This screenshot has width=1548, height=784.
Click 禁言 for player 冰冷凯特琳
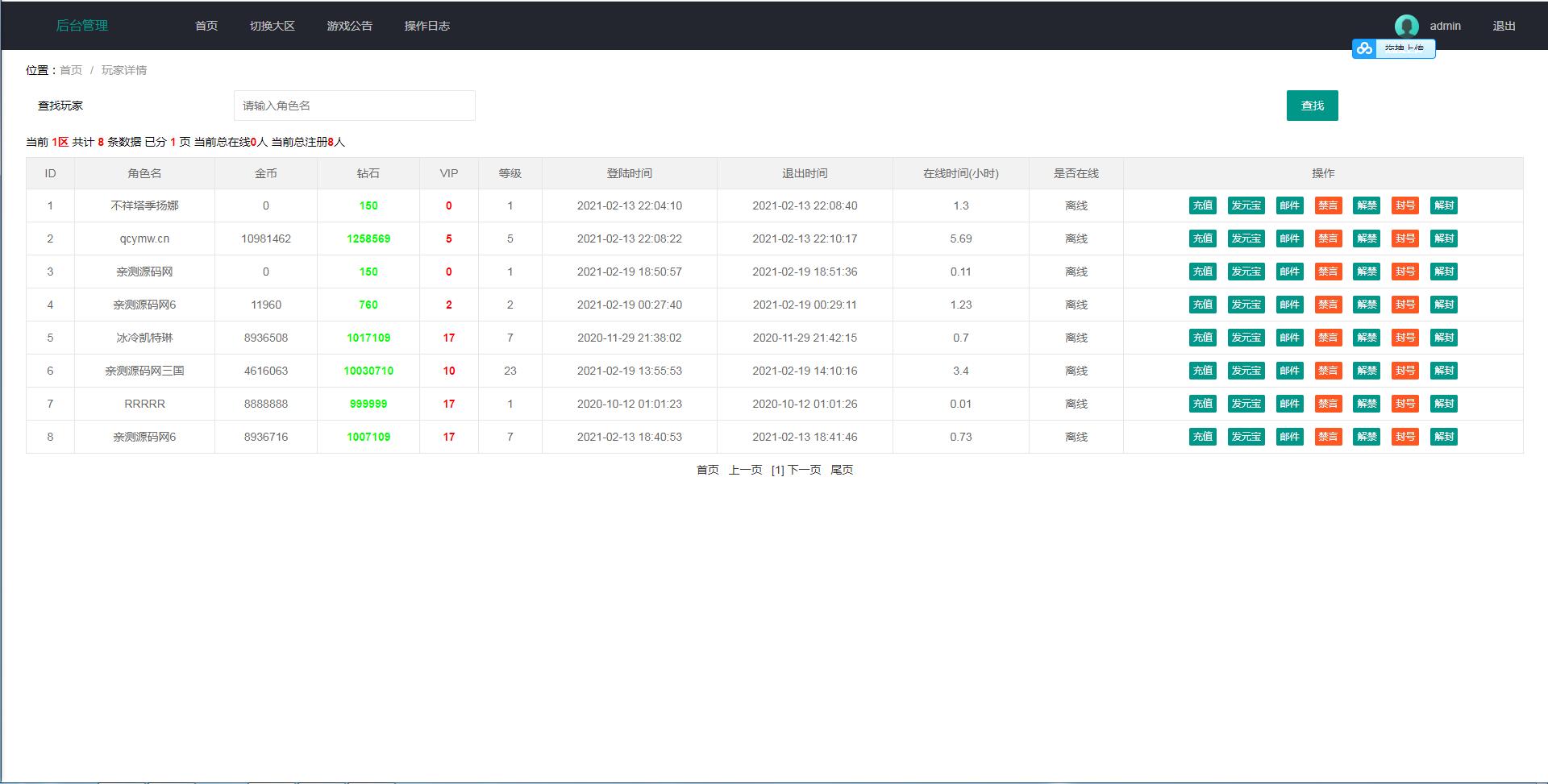pos(1328,338)
